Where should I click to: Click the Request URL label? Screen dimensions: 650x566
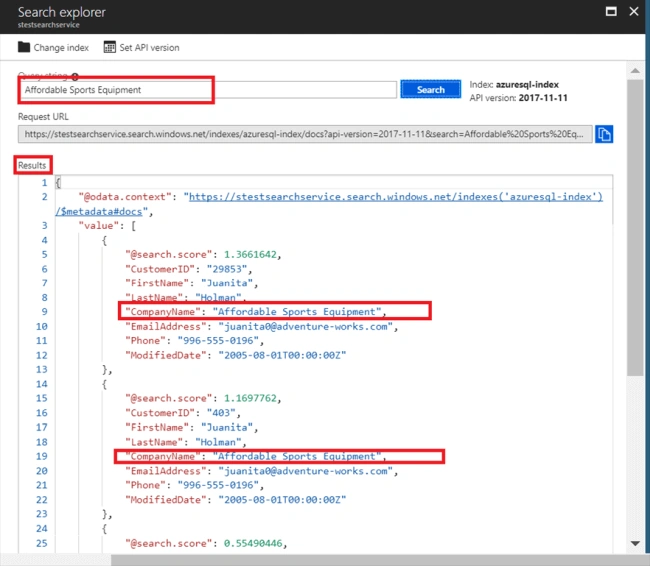click(x=43, y=117)
